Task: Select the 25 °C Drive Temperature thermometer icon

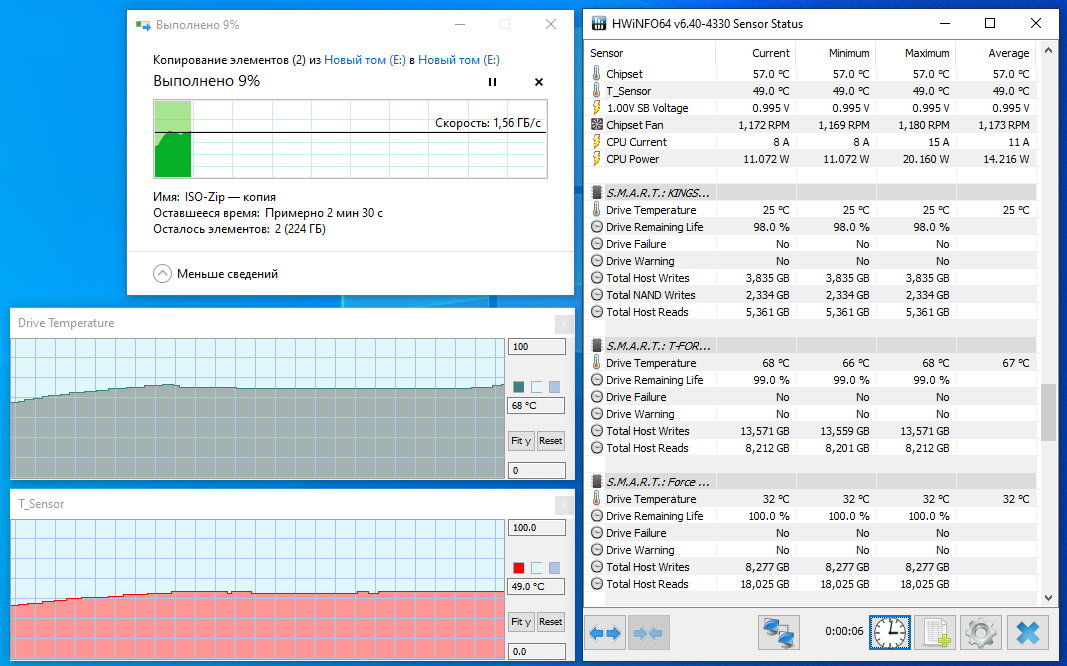Action: click(597, 210)
